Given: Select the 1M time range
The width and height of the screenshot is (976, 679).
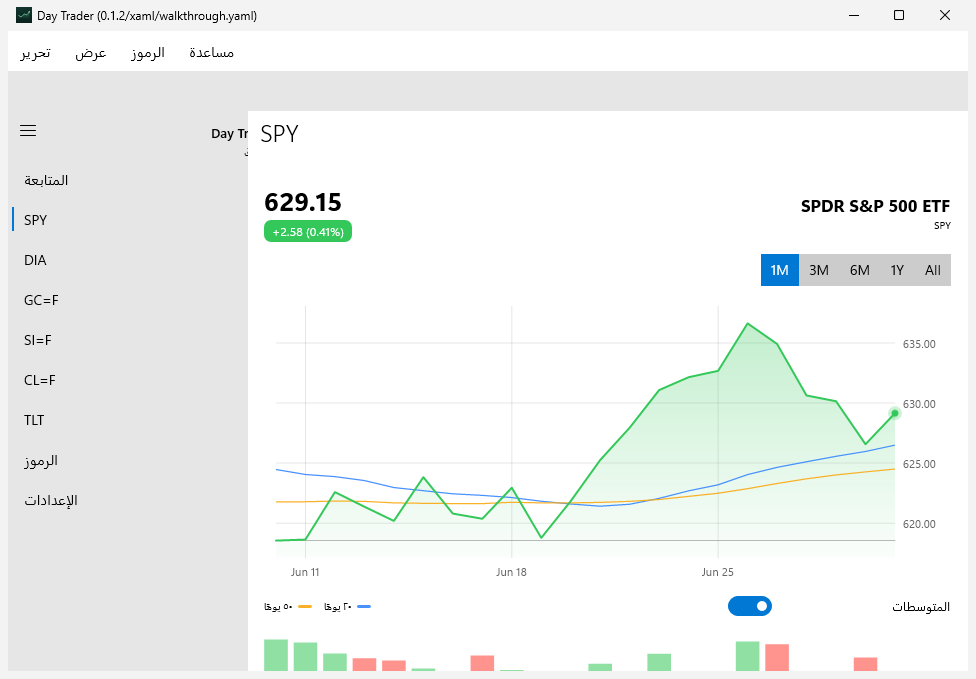Looking at the screenshot, I should (x=779, y=270).
